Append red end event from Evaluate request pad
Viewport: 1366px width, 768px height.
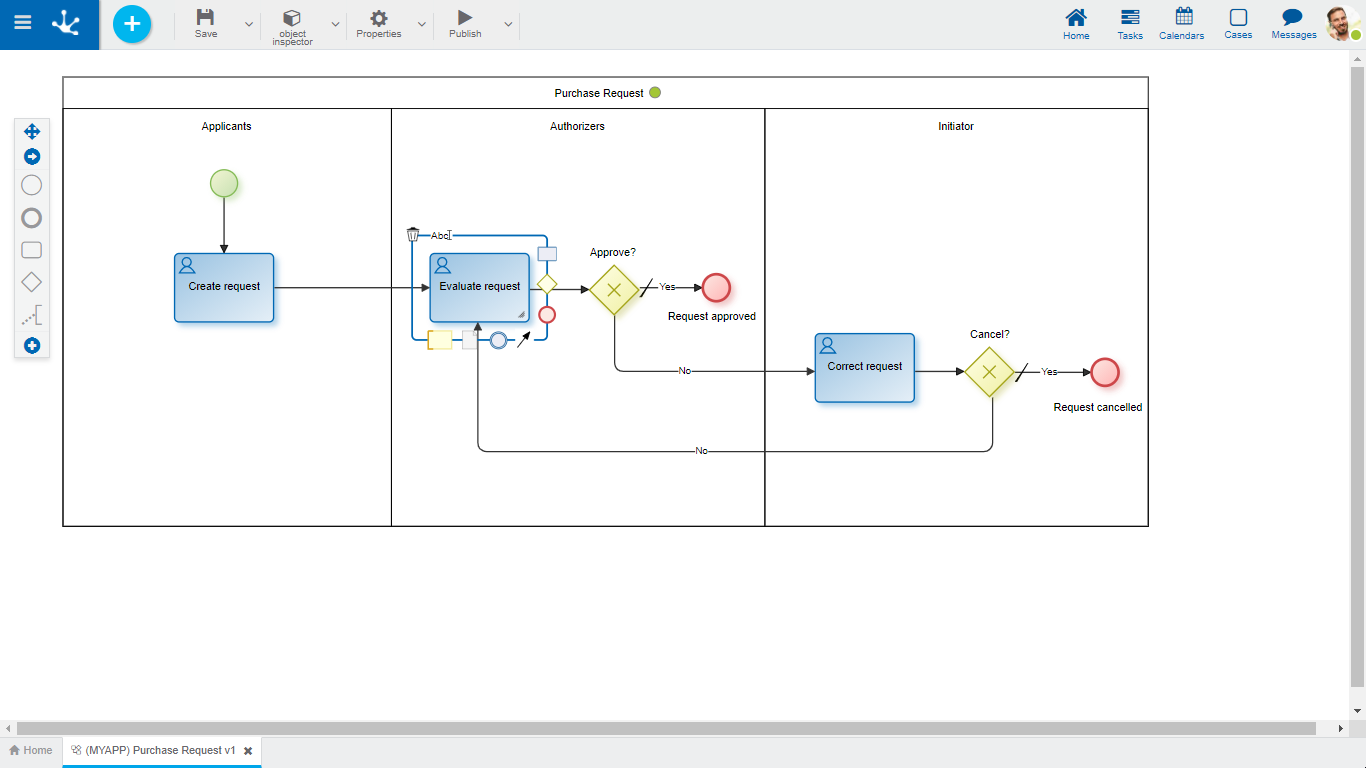[x=547, y=315]
